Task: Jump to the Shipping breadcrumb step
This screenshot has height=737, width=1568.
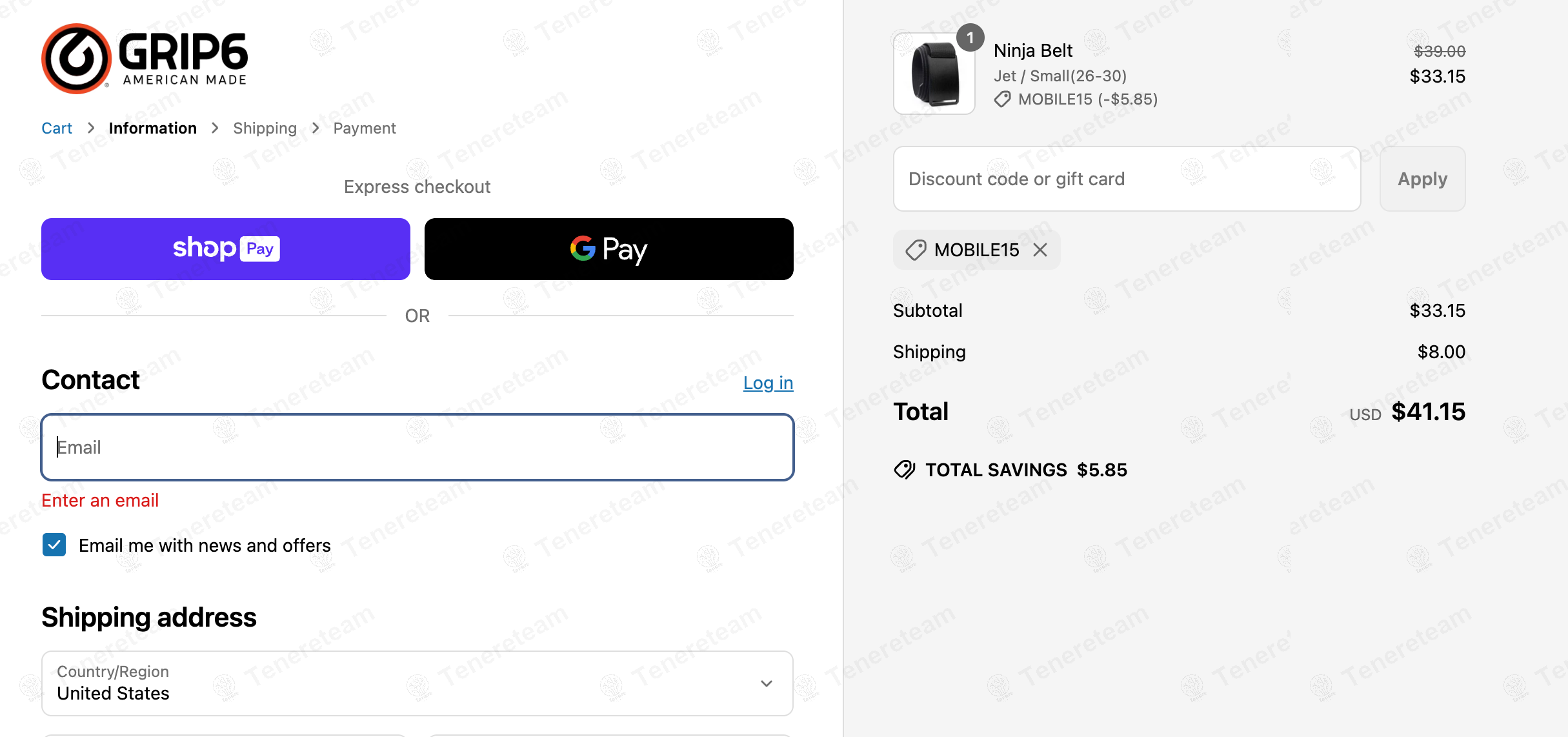Action: (x=265, y=128)
